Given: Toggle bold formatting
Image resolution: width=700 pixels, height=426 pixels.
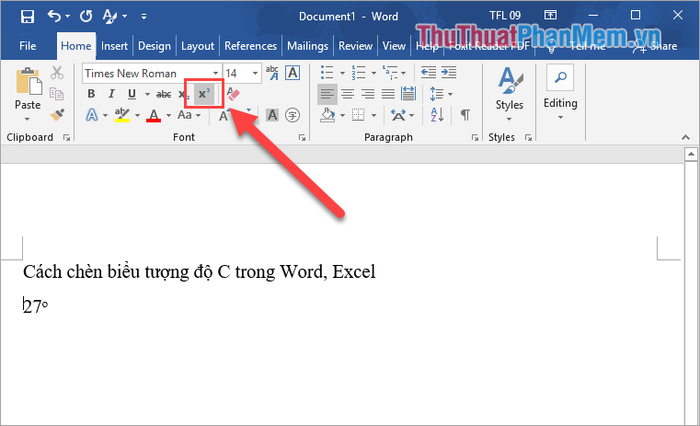Looking at the screenshot, I should [x=91, y=94].
